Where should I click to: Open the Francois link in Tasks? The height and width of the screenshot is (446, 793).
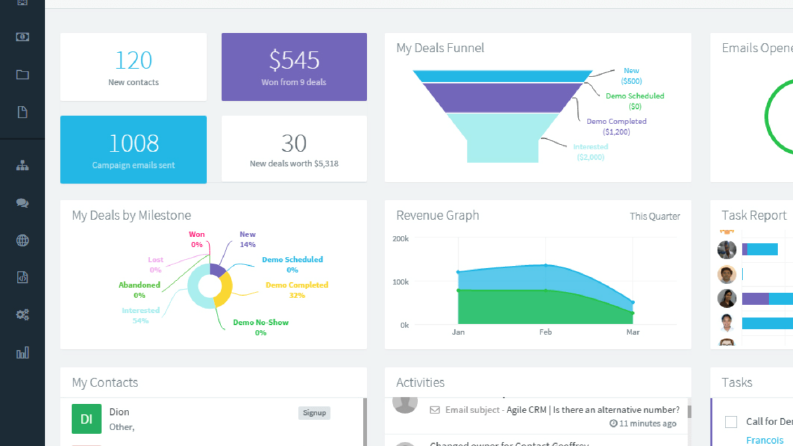(x=765, y=440)
